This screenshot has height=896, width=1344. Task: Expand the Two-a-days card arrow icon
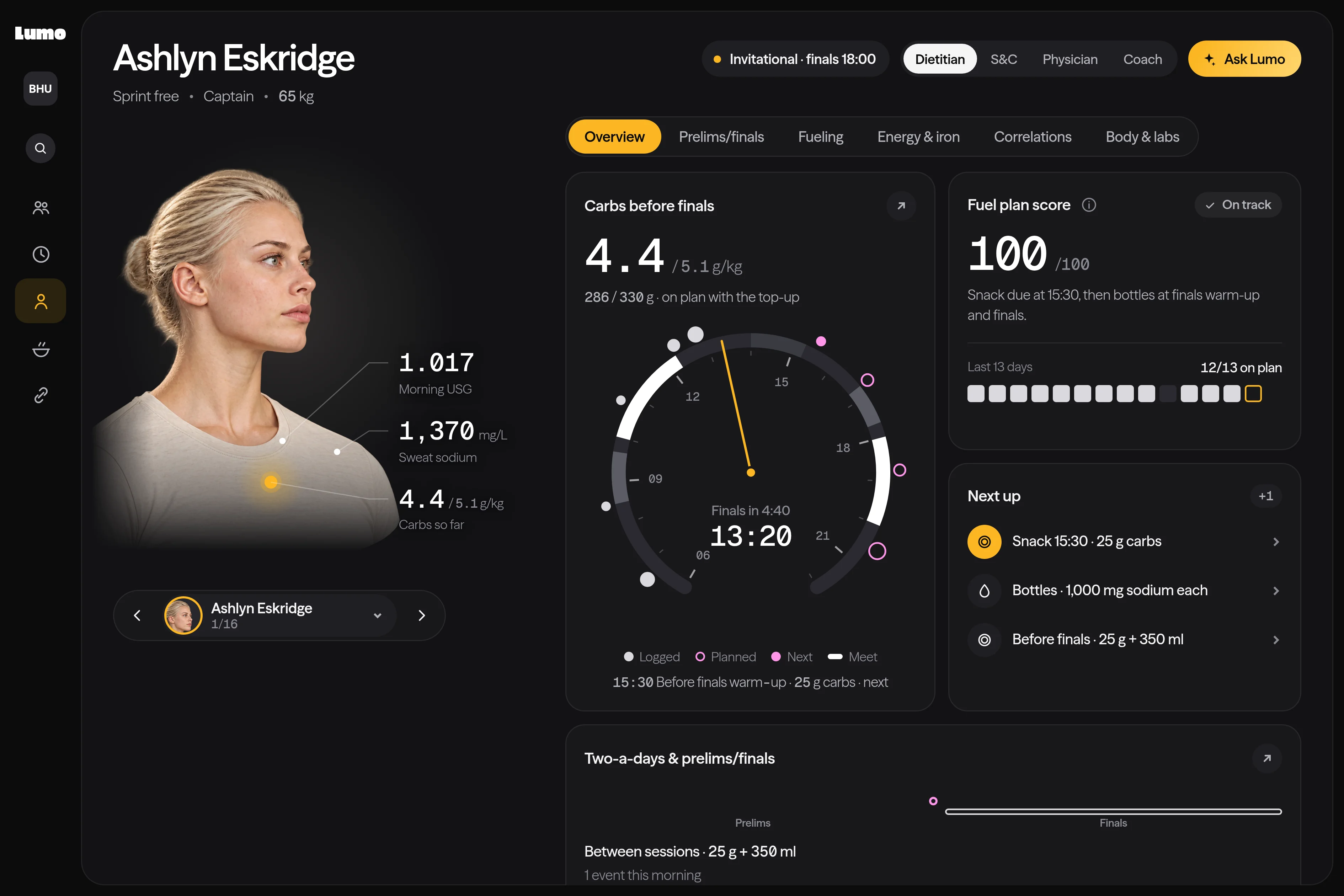click(1267, 758)
